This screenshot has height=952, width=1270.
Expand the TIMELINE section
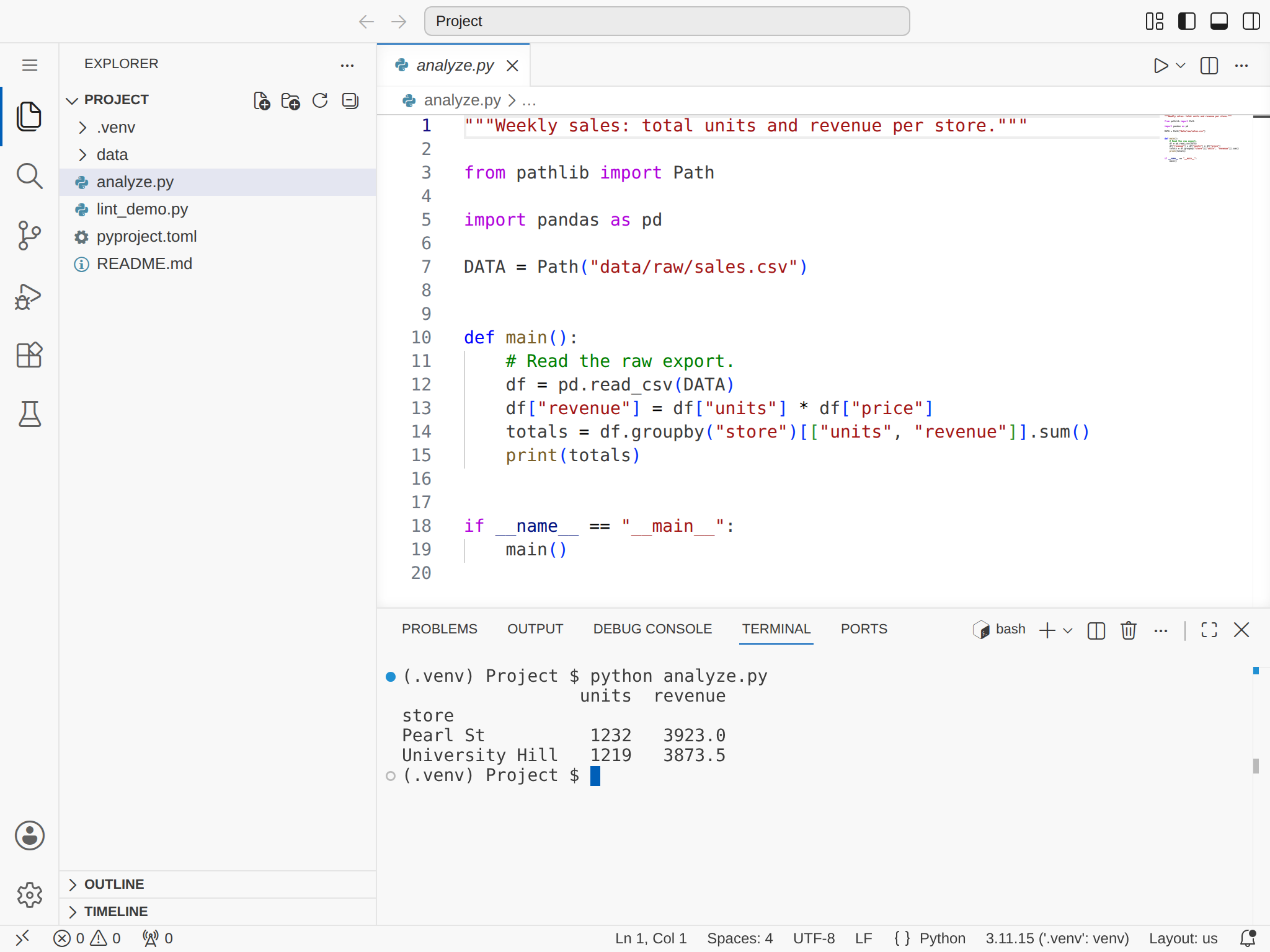click(x=217, y=912)
